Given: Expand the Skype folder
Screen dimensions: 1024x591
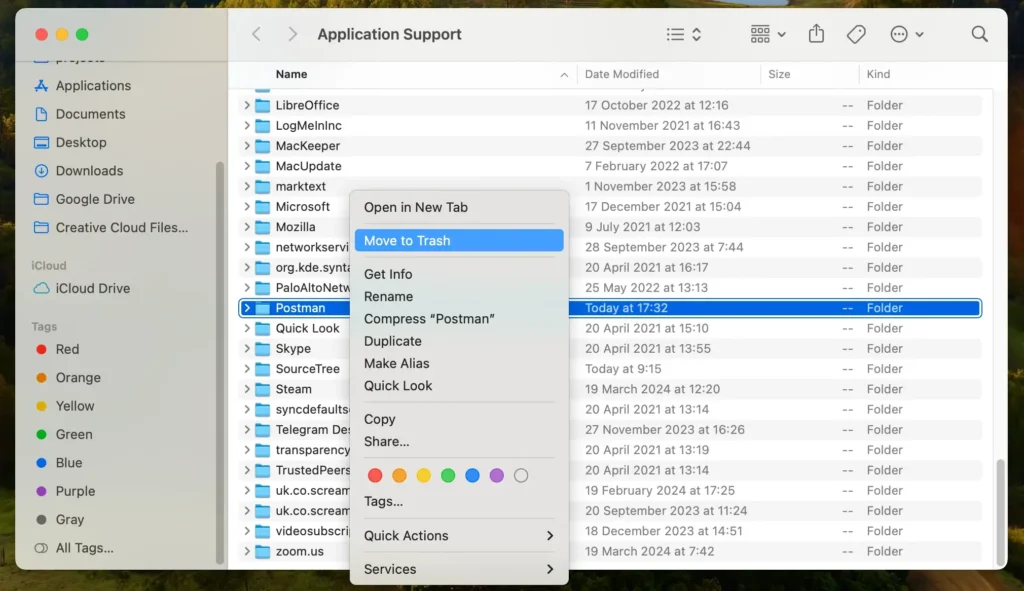Looking at the screenshot, I should 247,349.
